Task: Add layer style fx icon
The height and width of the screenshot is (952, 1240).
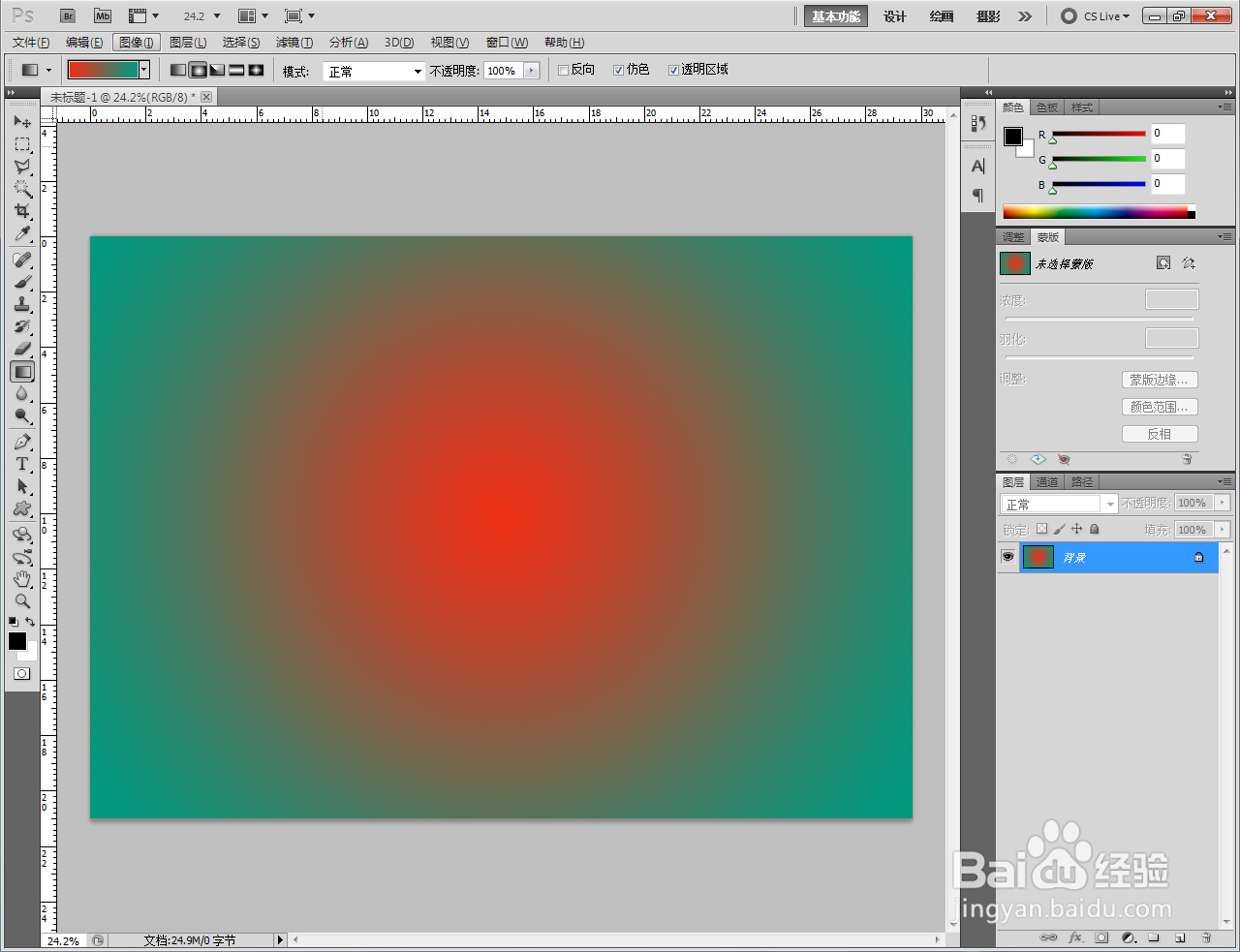Action: pos(1075,937)
